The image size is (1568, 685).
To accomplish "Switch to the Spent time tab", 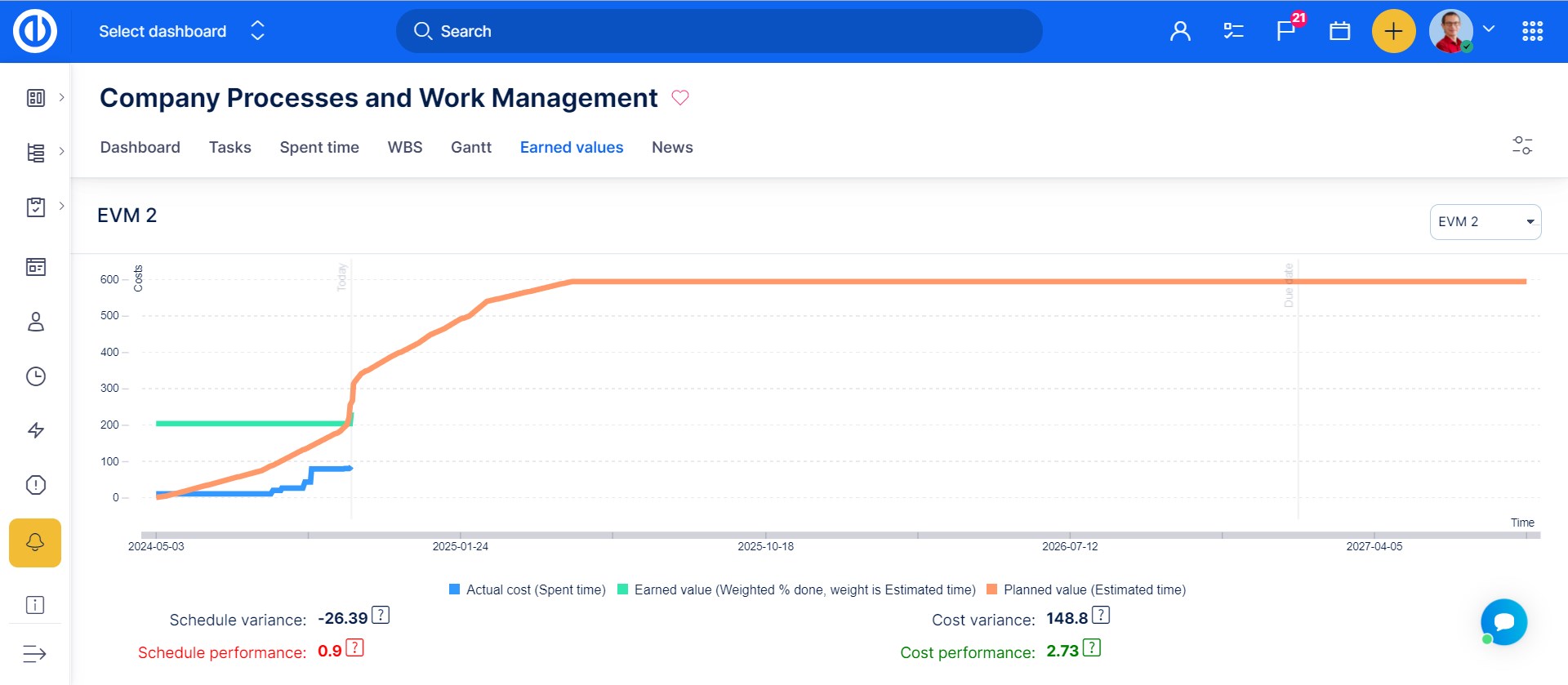I will point(319,147).
